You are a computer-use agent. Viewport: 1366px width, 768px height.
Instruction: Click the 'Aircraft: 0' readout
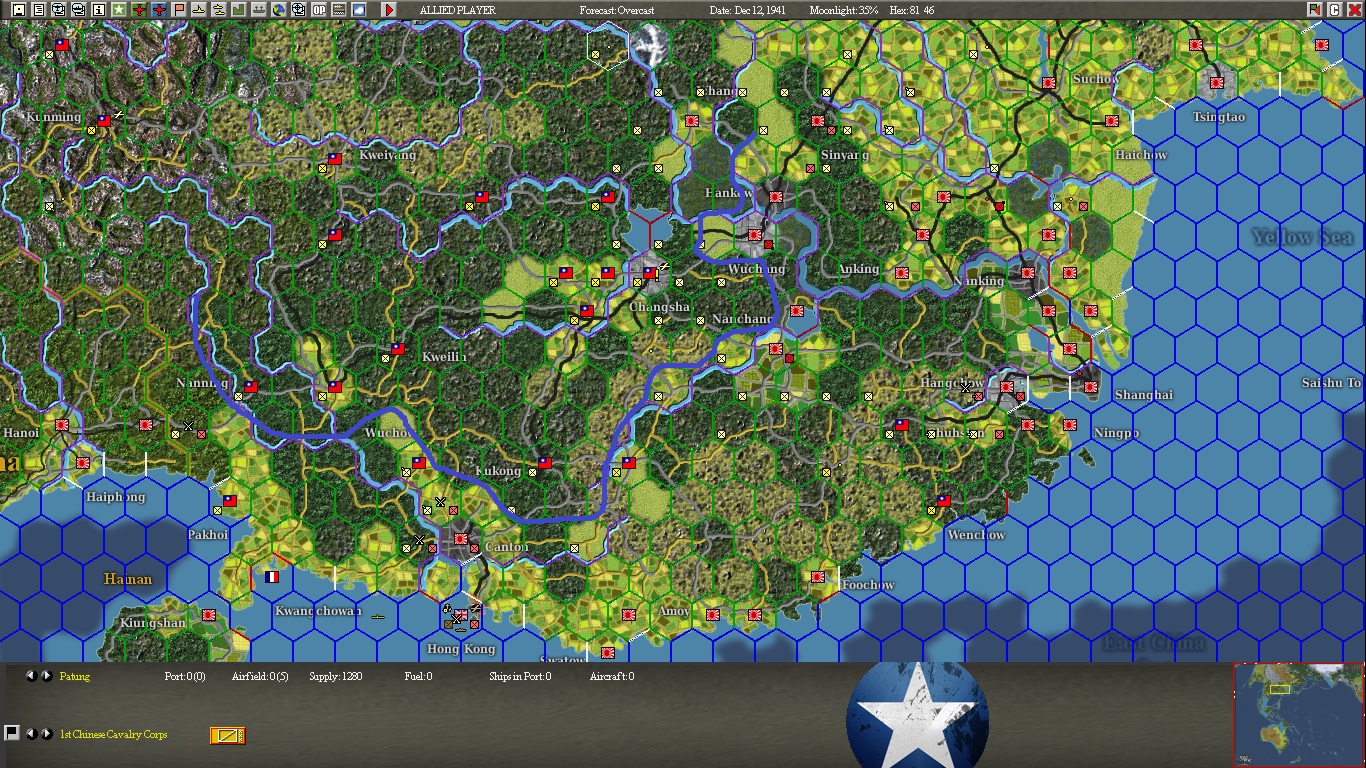tap(612, 677)
